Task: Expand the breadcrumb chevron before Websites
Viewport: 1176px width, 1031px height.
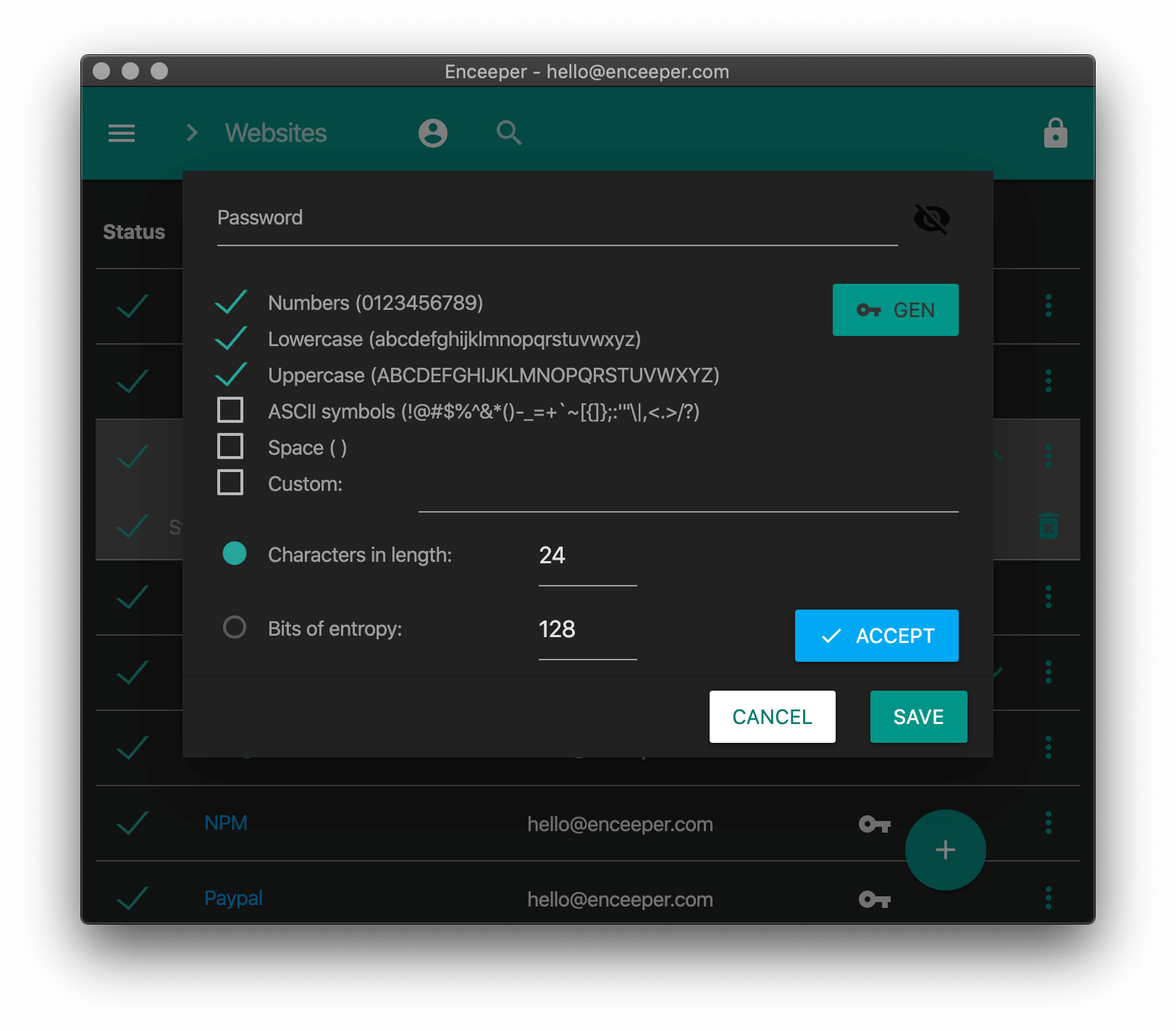Action: [x=192, y=133]
